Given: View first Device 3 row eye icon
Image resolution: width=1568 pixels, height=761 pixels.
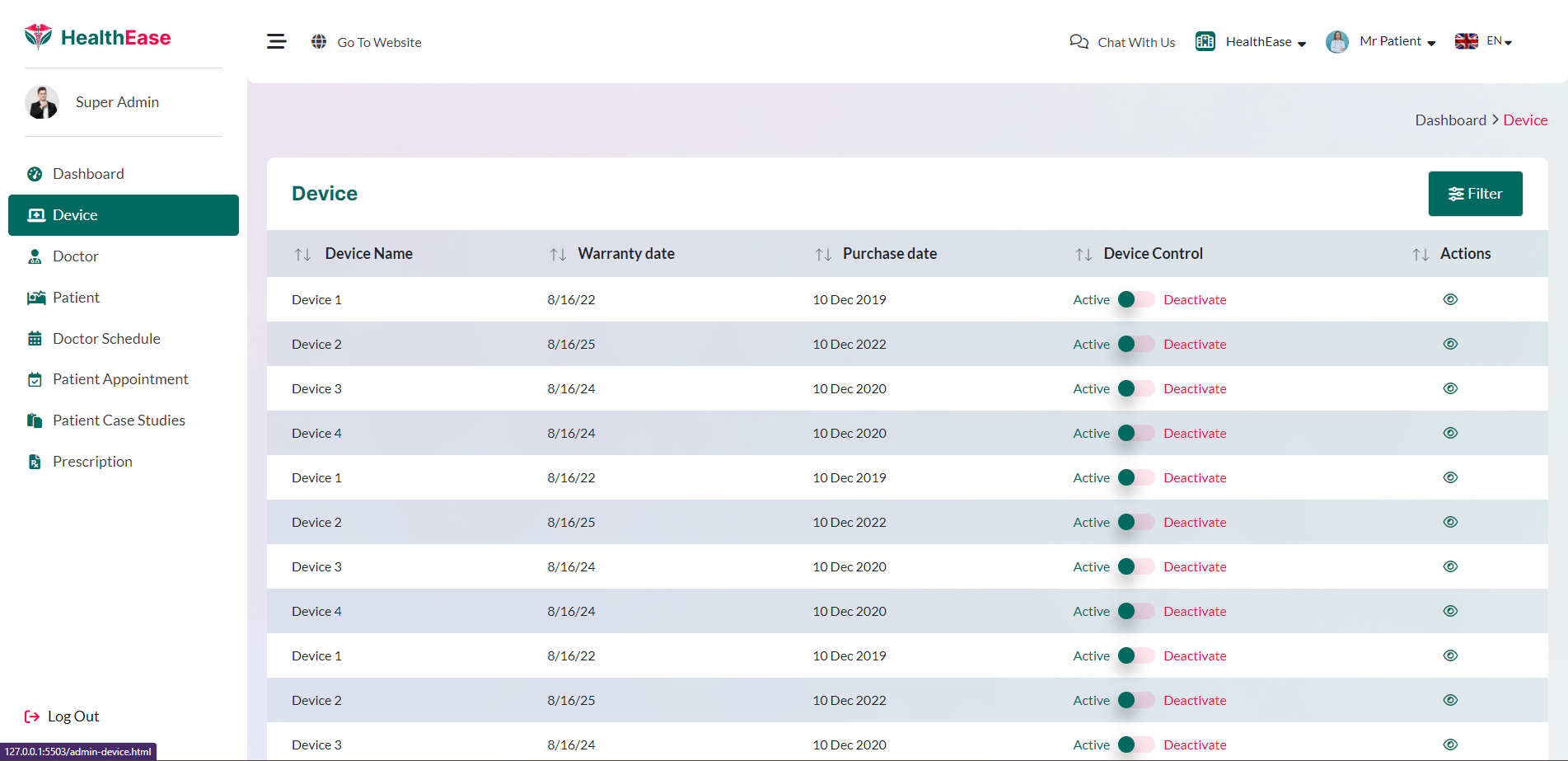Looking at the screenshot, I should point(1451,388).
